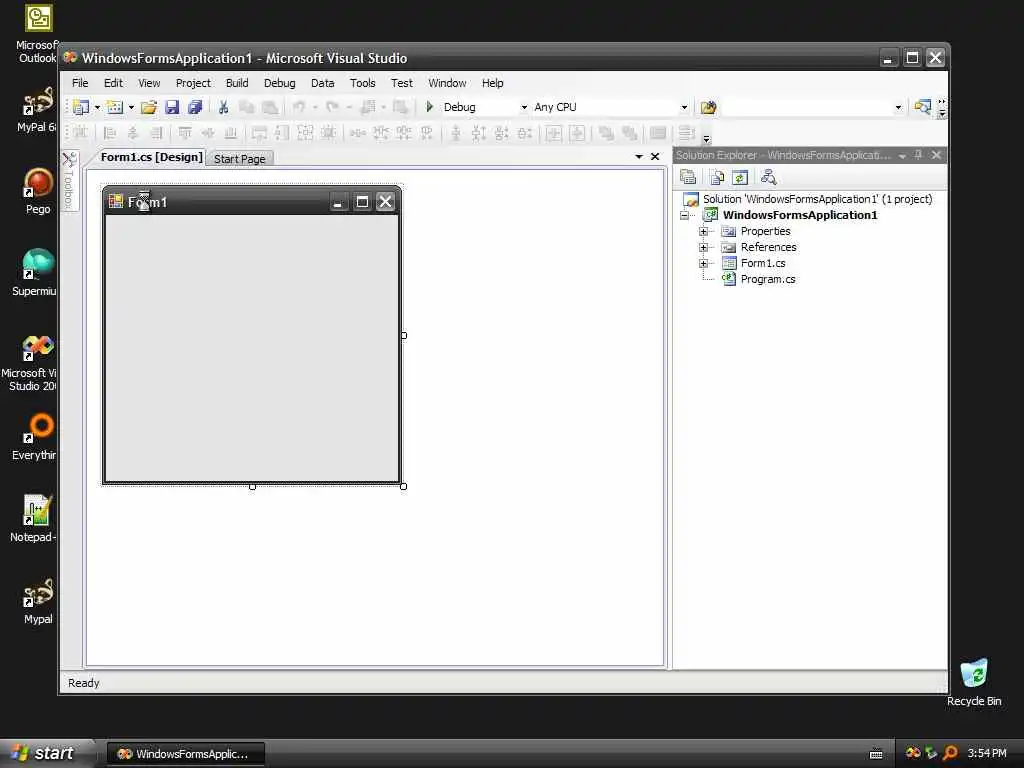Toggle the Solution Explorer auto-hide pin

click(918, 155)
